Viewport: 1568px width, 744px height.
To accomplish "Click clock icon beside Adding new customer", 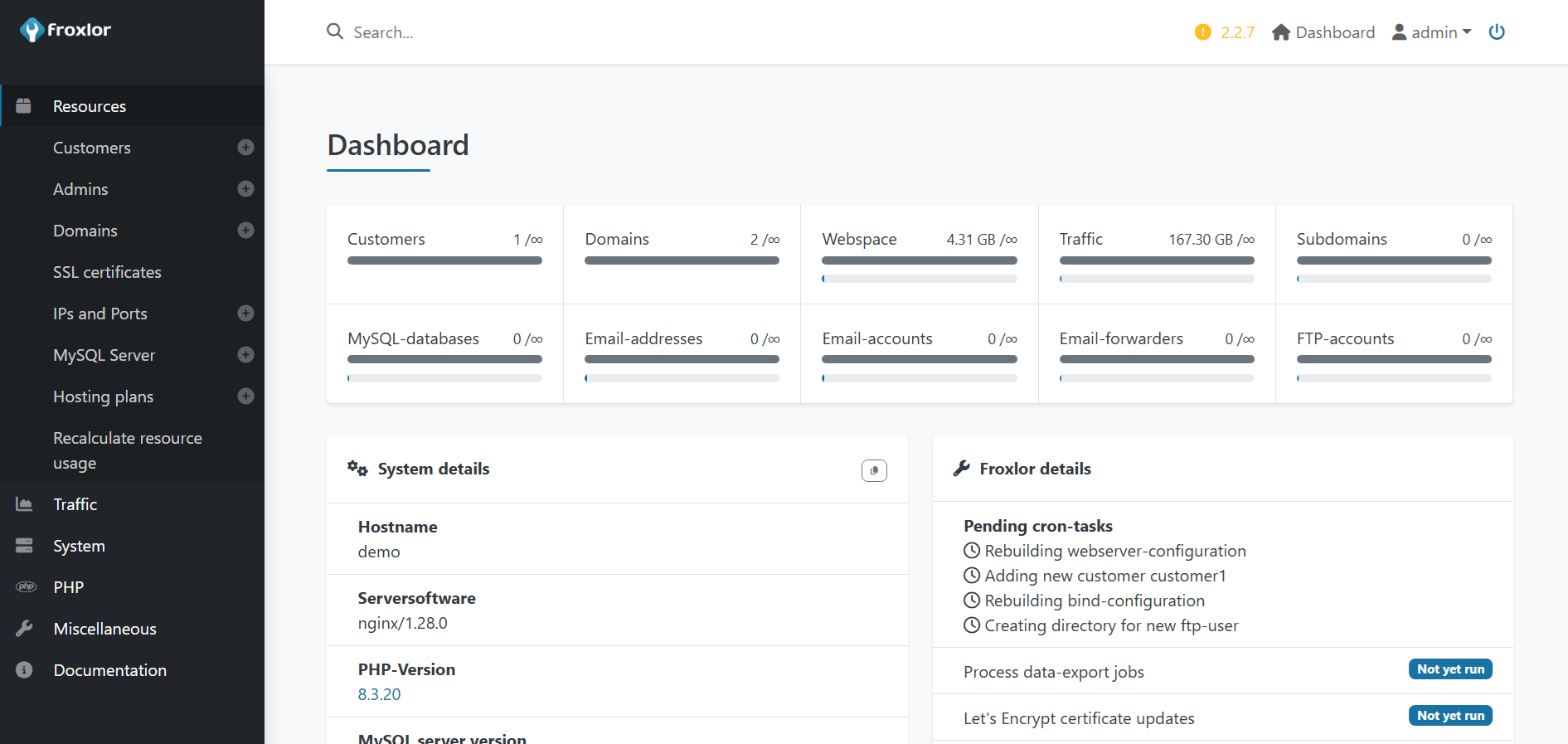I will pyautogui.click(x=972, y=576).
